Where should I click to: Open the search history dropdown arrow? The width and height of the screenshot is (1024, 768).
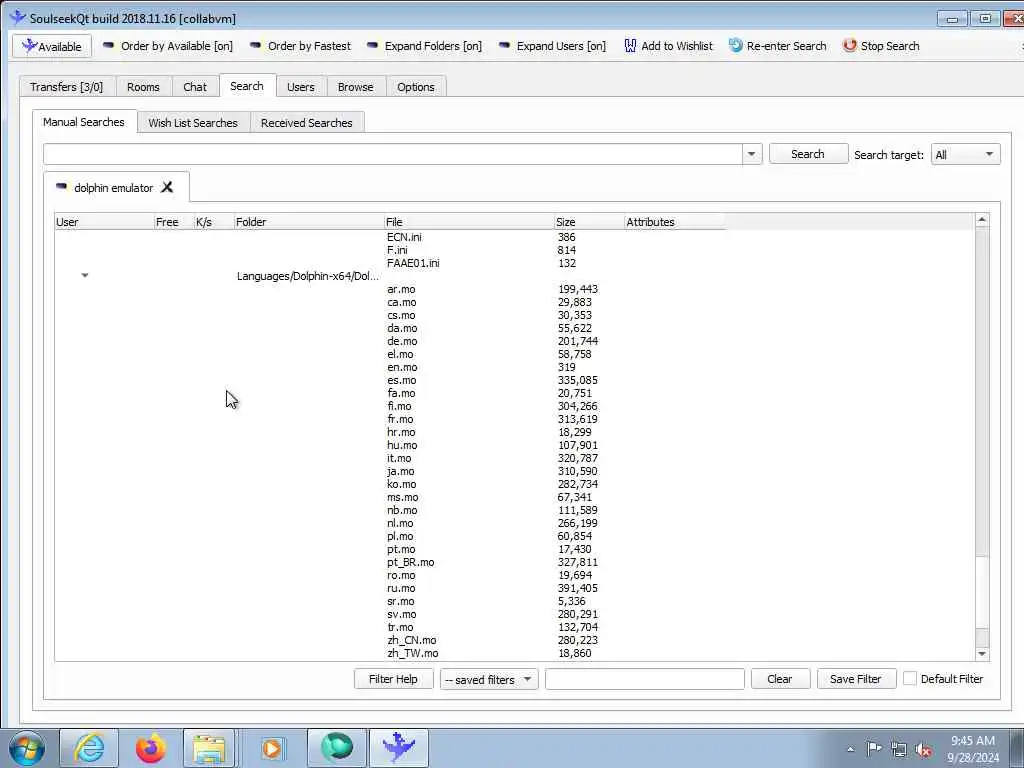click(752, 154)
